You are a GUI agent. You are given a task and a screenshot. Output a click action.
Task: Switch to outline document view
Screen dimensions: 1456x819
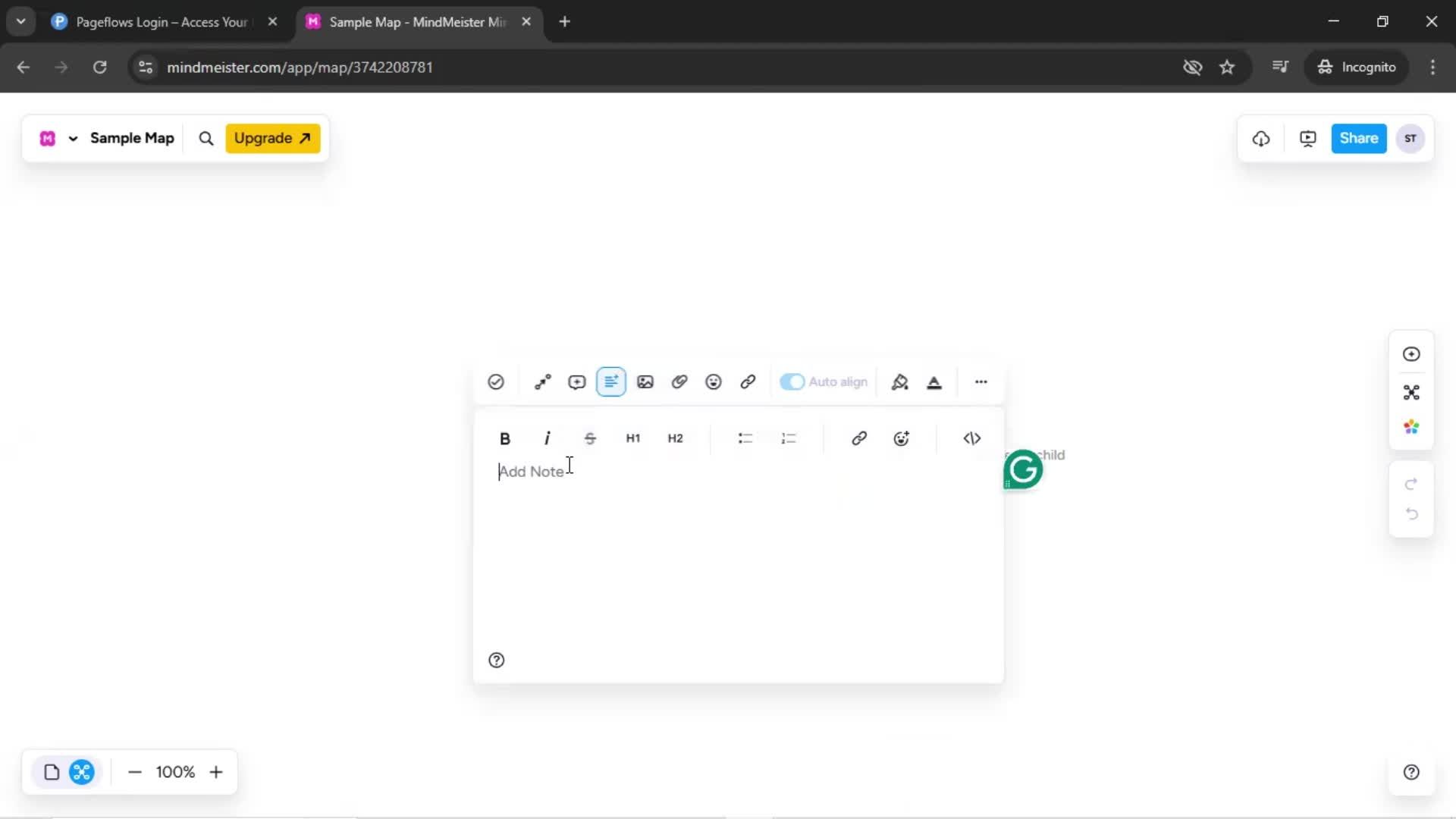coord(52,773)
